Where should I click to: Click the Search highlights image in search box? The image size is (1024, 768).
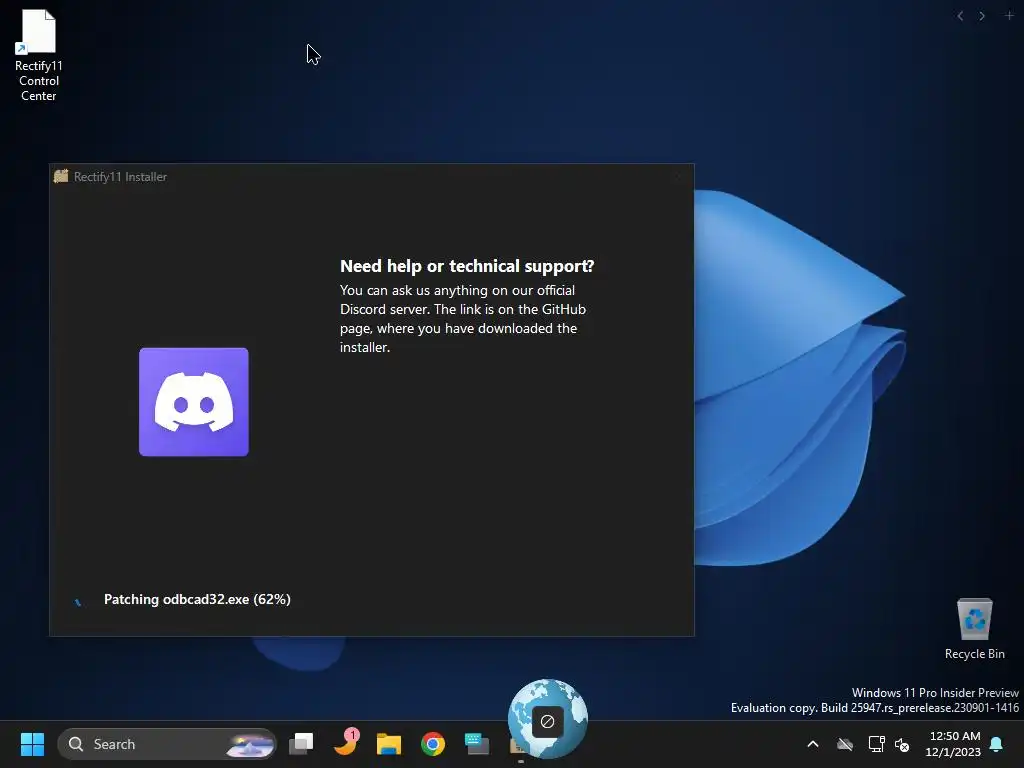(x=249, y=744)
